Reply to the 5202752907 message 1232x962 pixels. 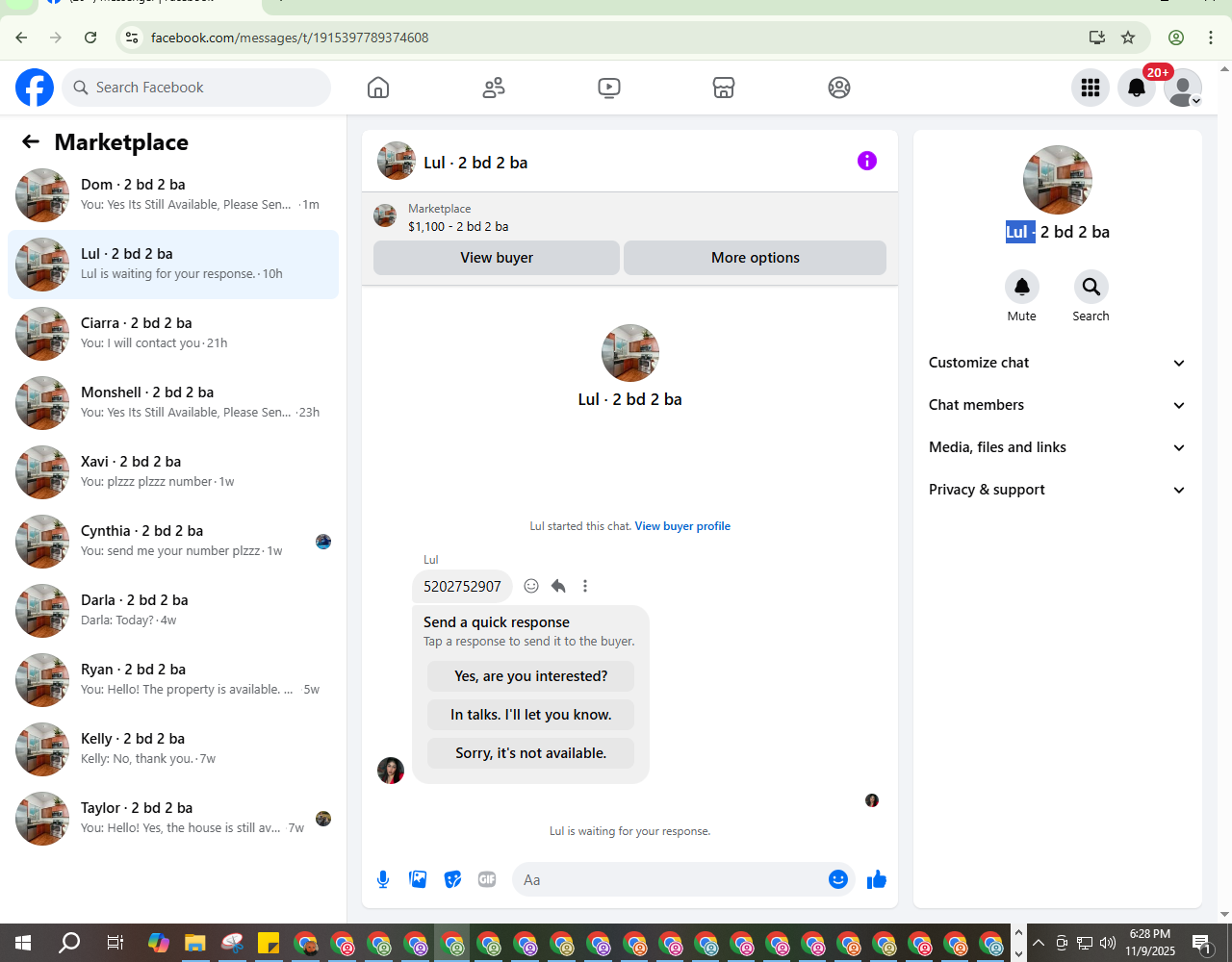558,586
